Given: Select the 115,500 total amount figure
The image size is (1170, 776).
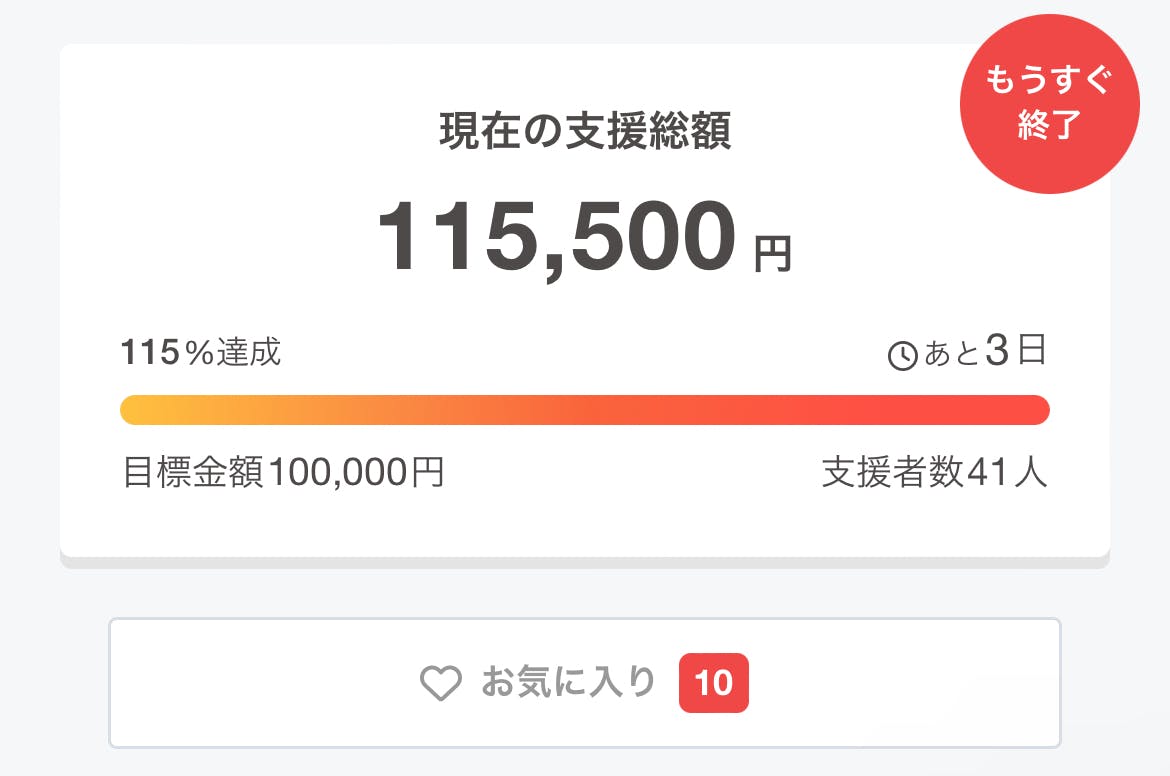Looking at the screenshot, I should pos(556,238).
